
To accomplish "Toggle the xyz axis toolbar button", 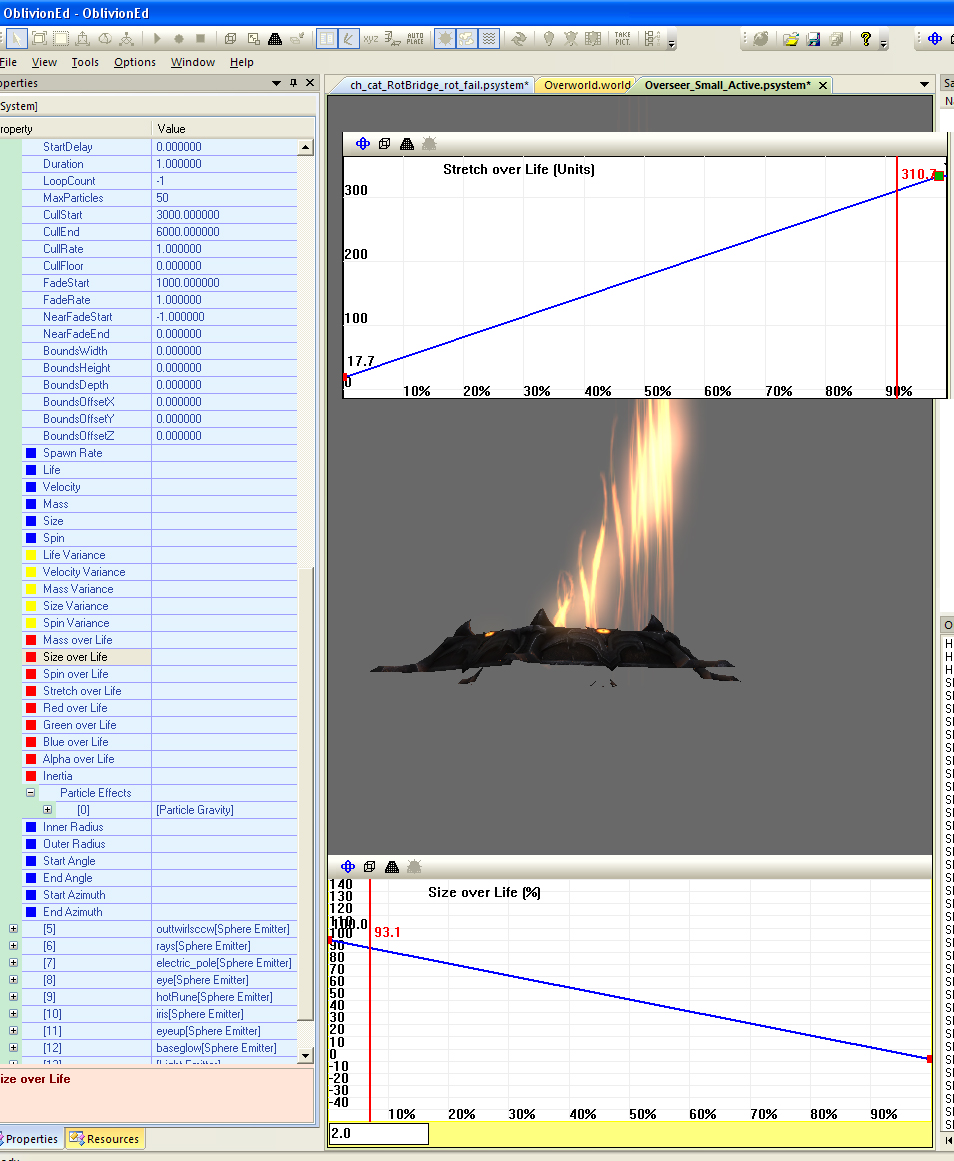I will tap(370, 39).
